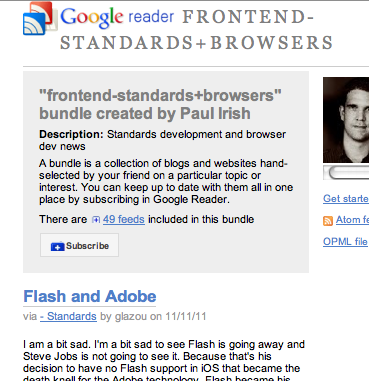369x381 pixels.
Task: Download the OPML file
Action: [345, 242]
